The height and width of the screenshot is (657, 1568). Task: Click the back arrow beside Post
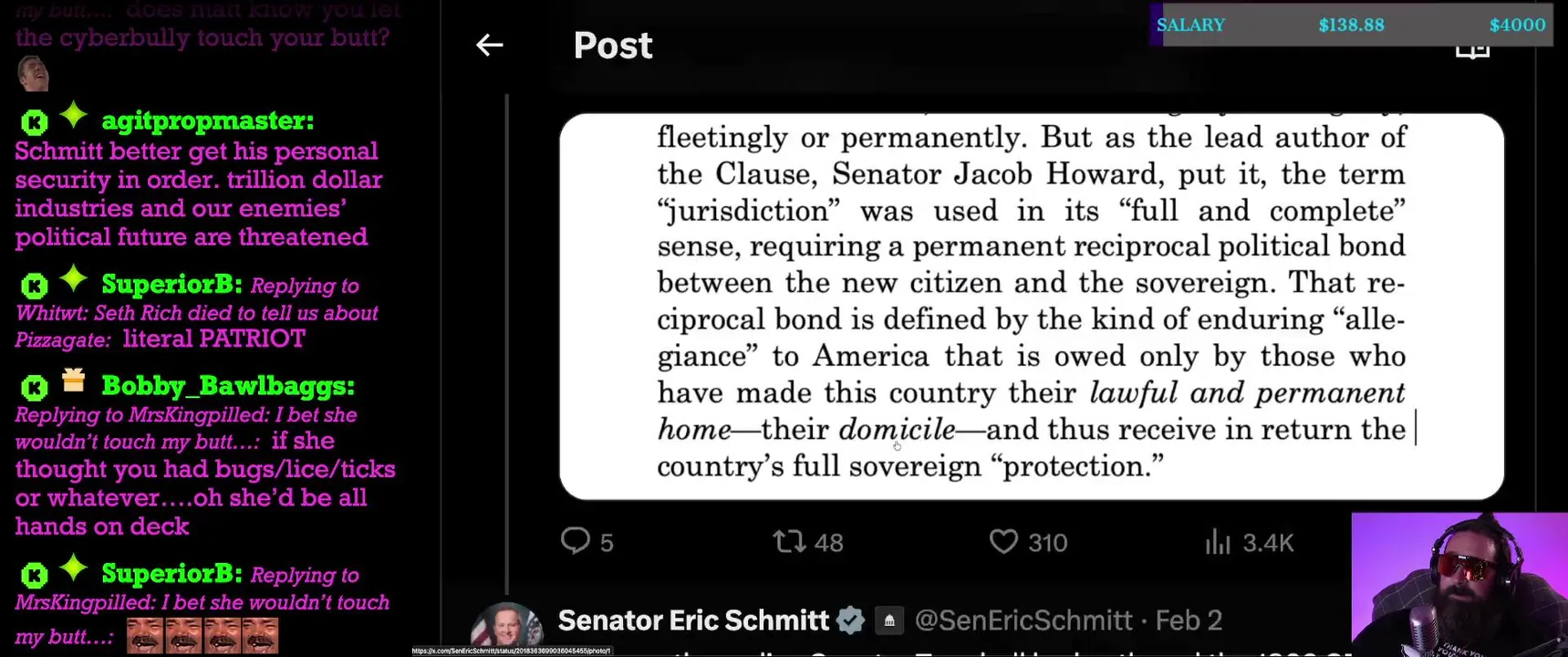[x=490, y=45]
